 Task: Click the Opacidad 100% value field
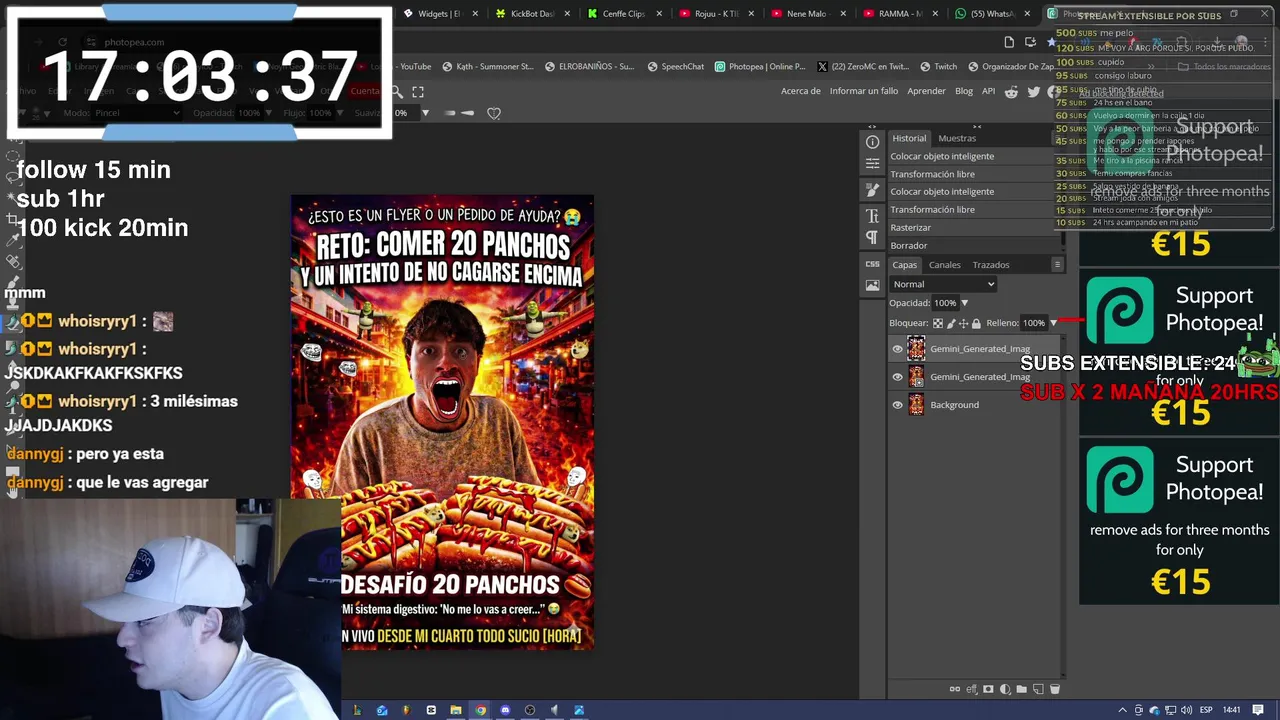[945, 303]
